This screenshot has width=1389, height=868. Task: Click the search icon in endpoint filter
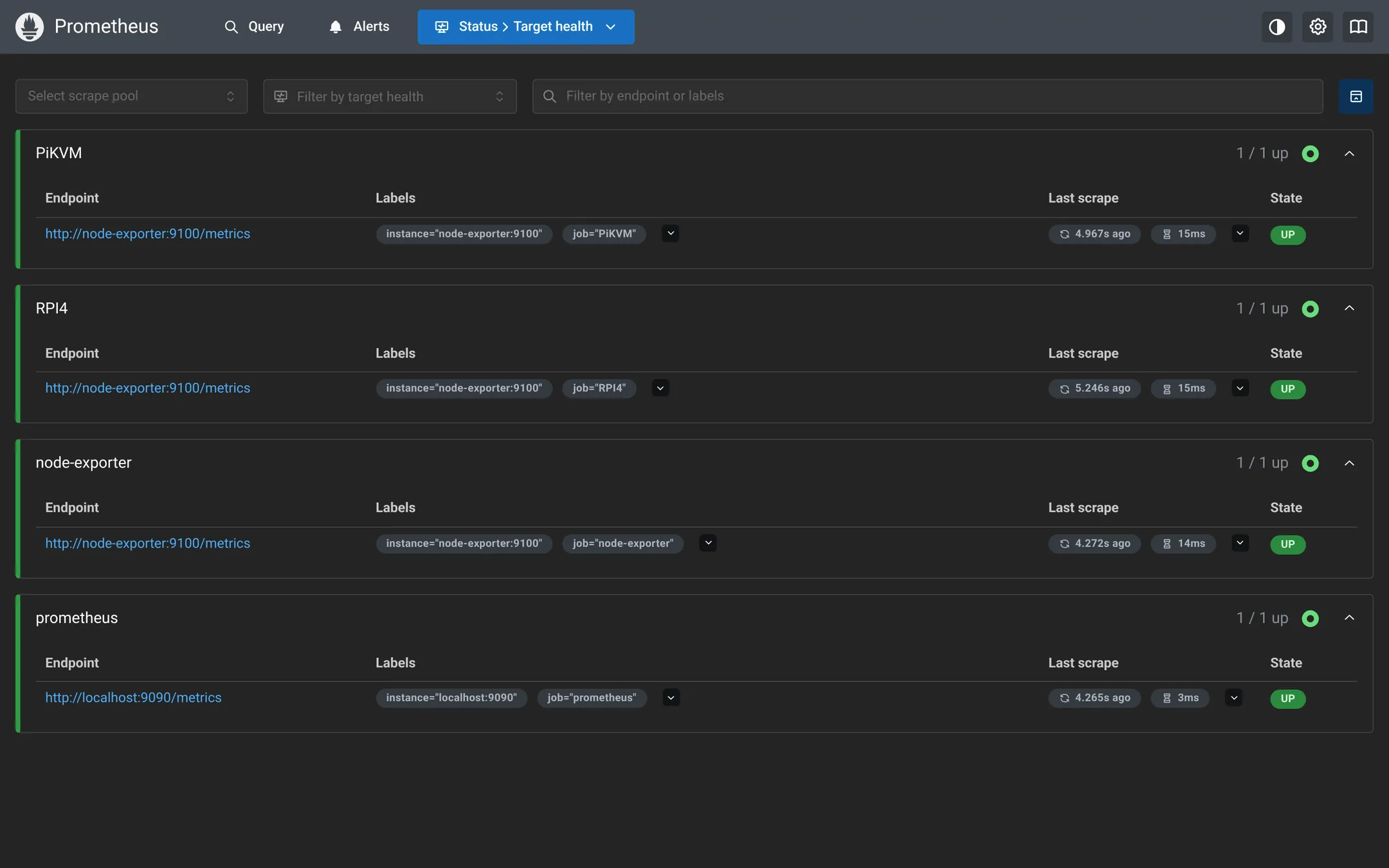click(549, 96)
